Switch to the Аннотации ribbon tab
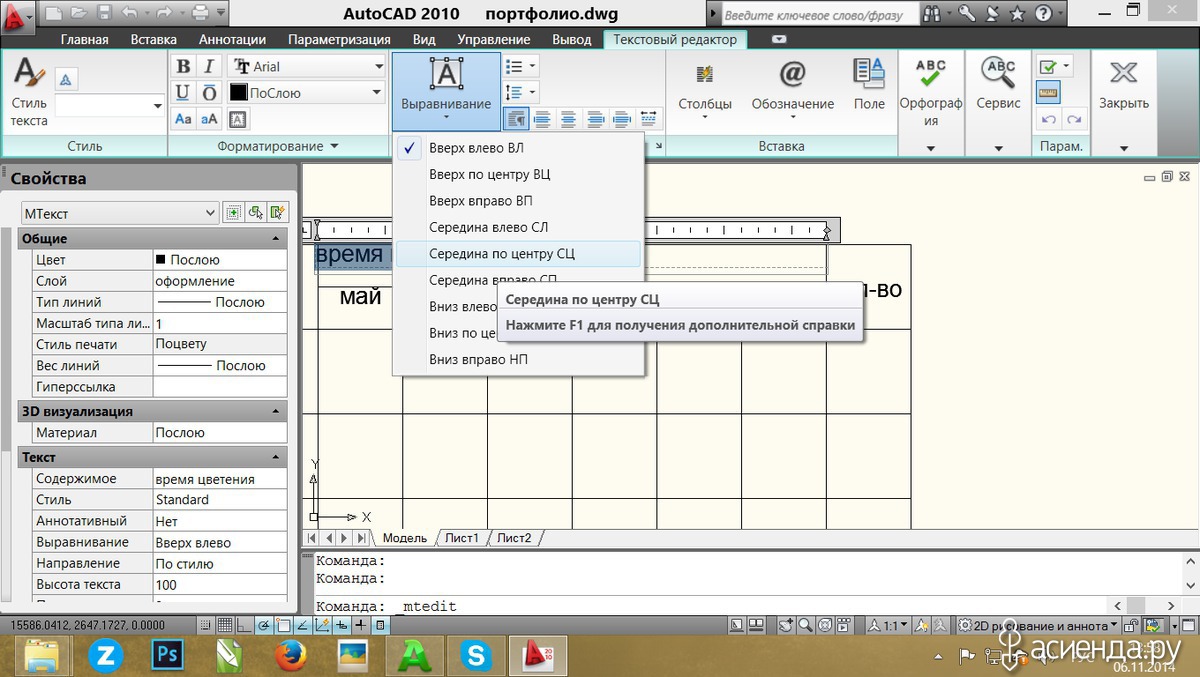This screenshot has width=1200, height=677. coord(232,39)
